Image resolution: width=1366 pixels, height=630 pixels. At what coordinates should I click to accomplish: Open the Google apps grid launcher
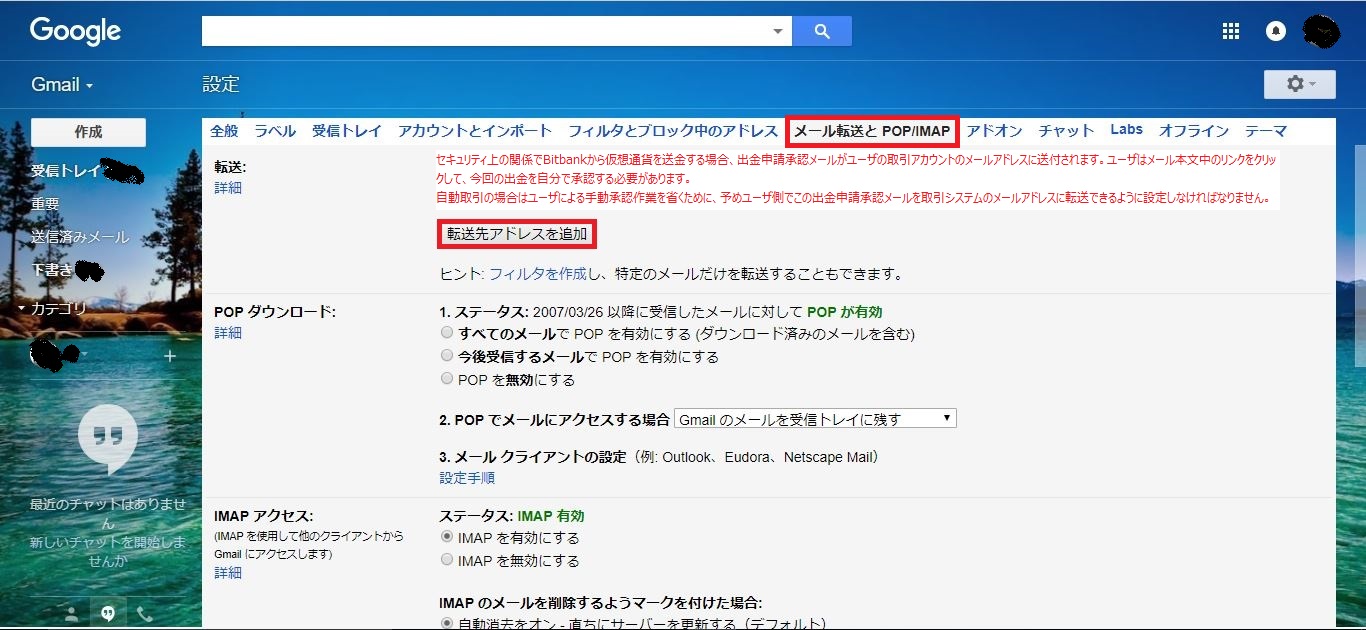point(1230,30)
